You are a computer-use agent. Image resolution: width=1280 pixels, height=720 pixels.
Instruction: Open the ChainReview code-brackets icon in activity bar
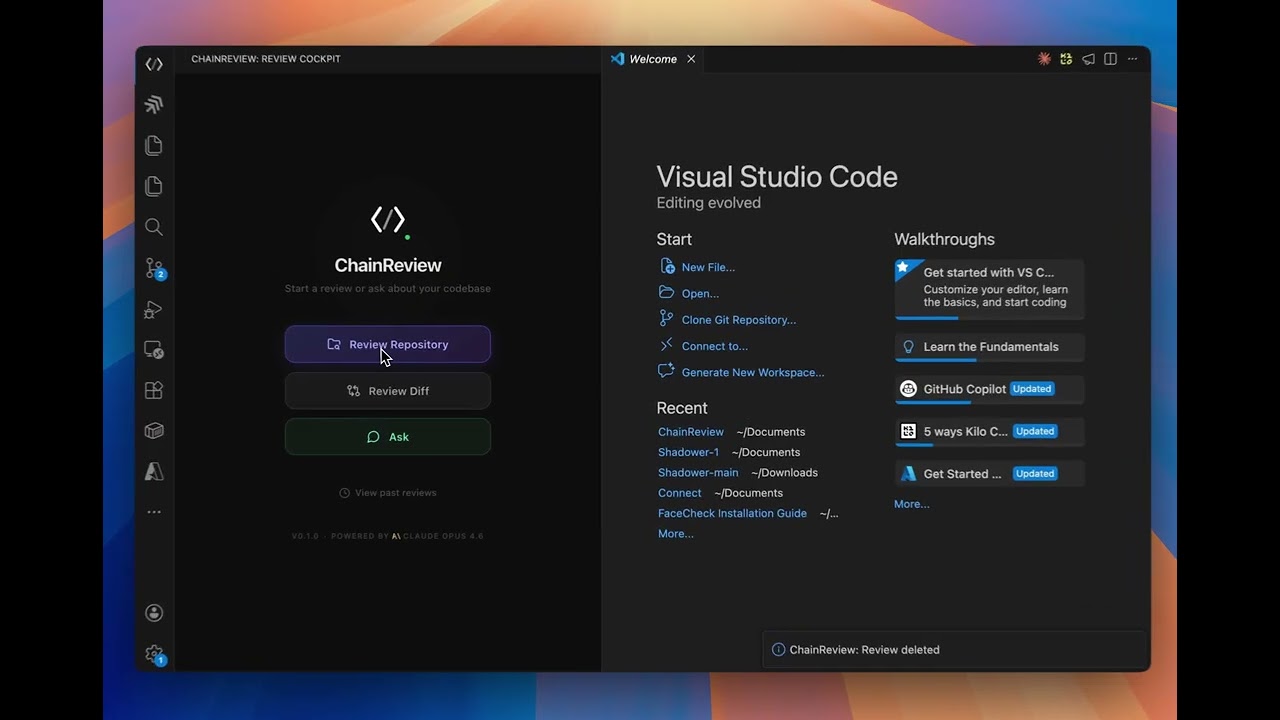[154, 64]
